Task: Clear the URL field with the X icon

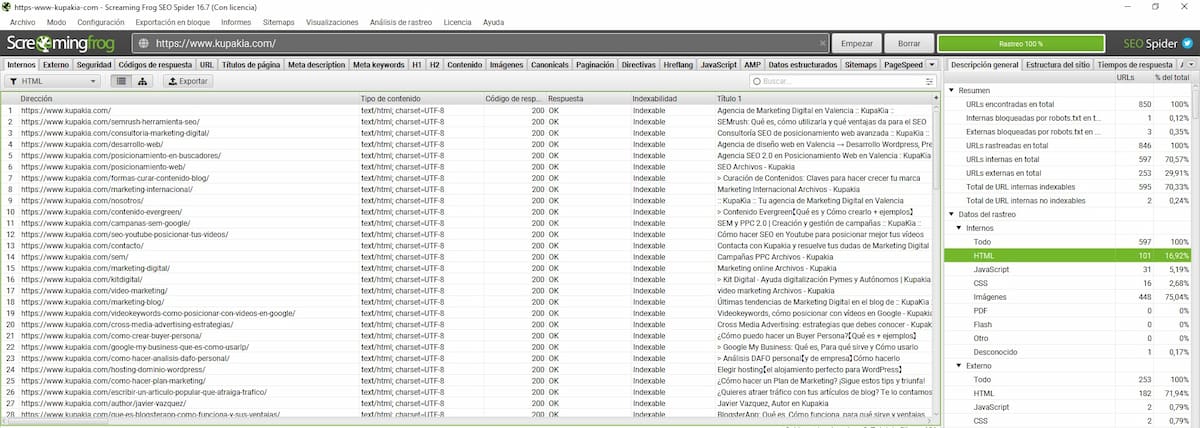Action: tap(822, 44)
